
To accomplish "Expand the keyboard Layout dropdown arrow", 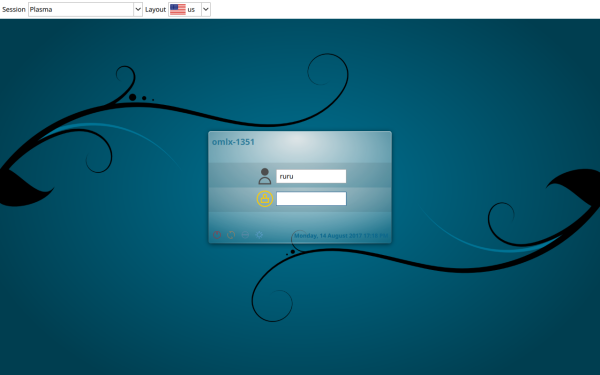I will [x=206, y=10].
